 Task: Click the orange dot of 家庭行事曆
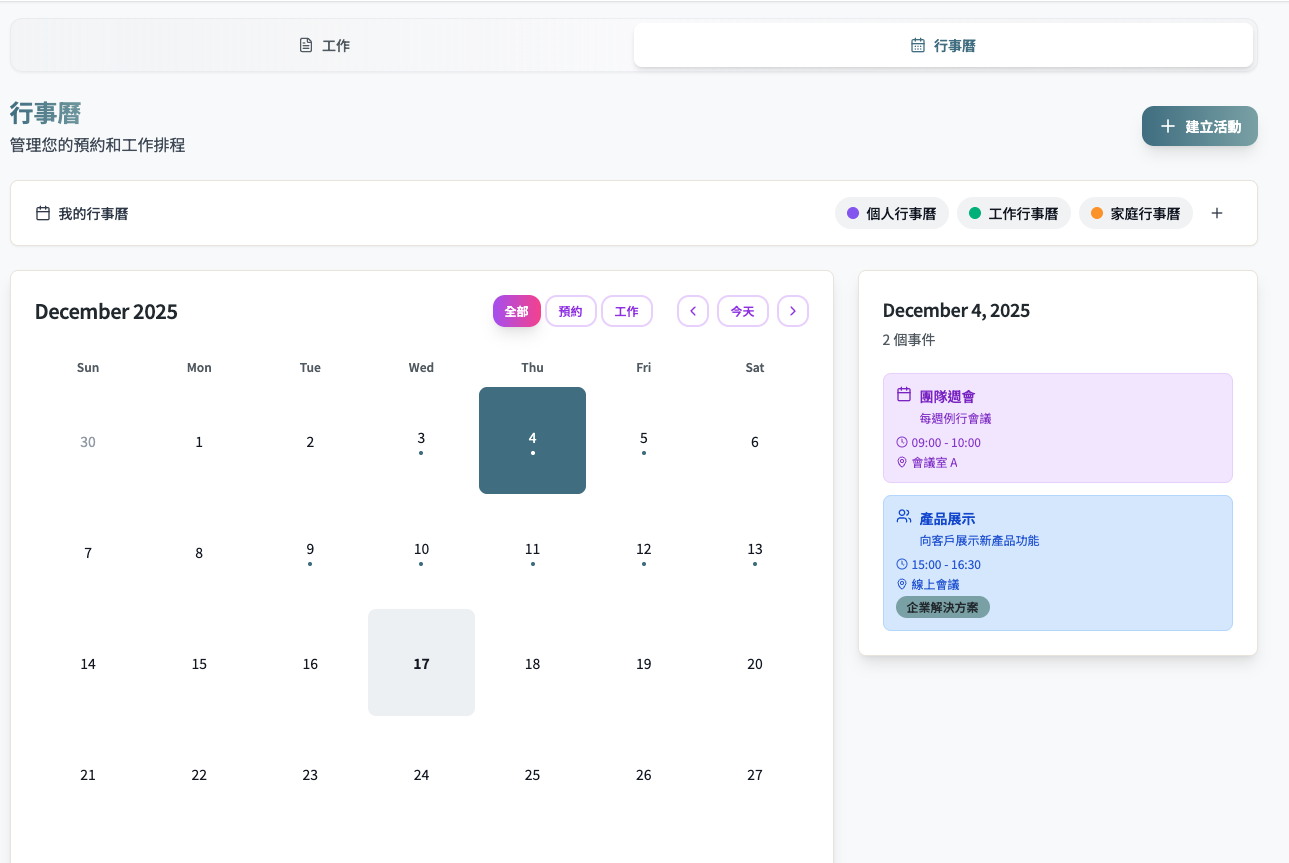(1097, 213)
